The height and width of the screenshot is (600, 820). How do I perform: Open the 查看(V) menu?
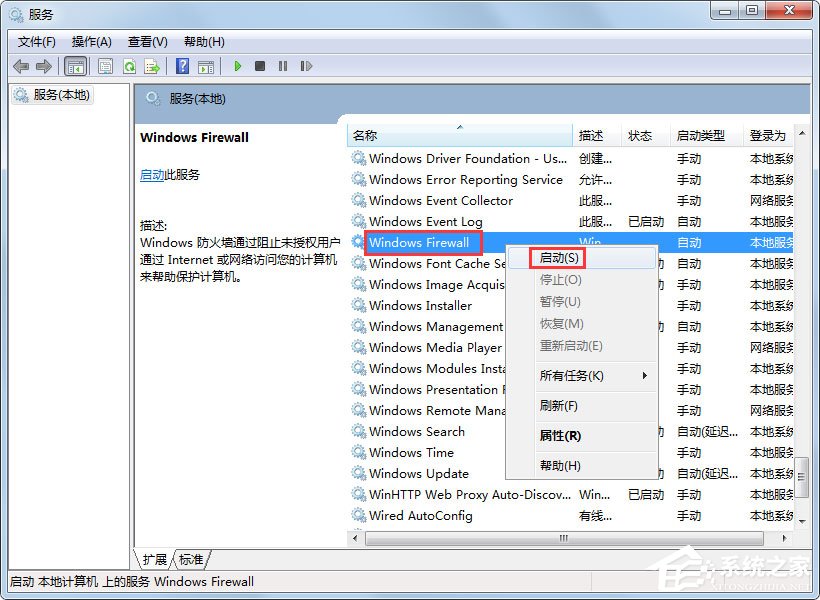(x=146, y=41)
